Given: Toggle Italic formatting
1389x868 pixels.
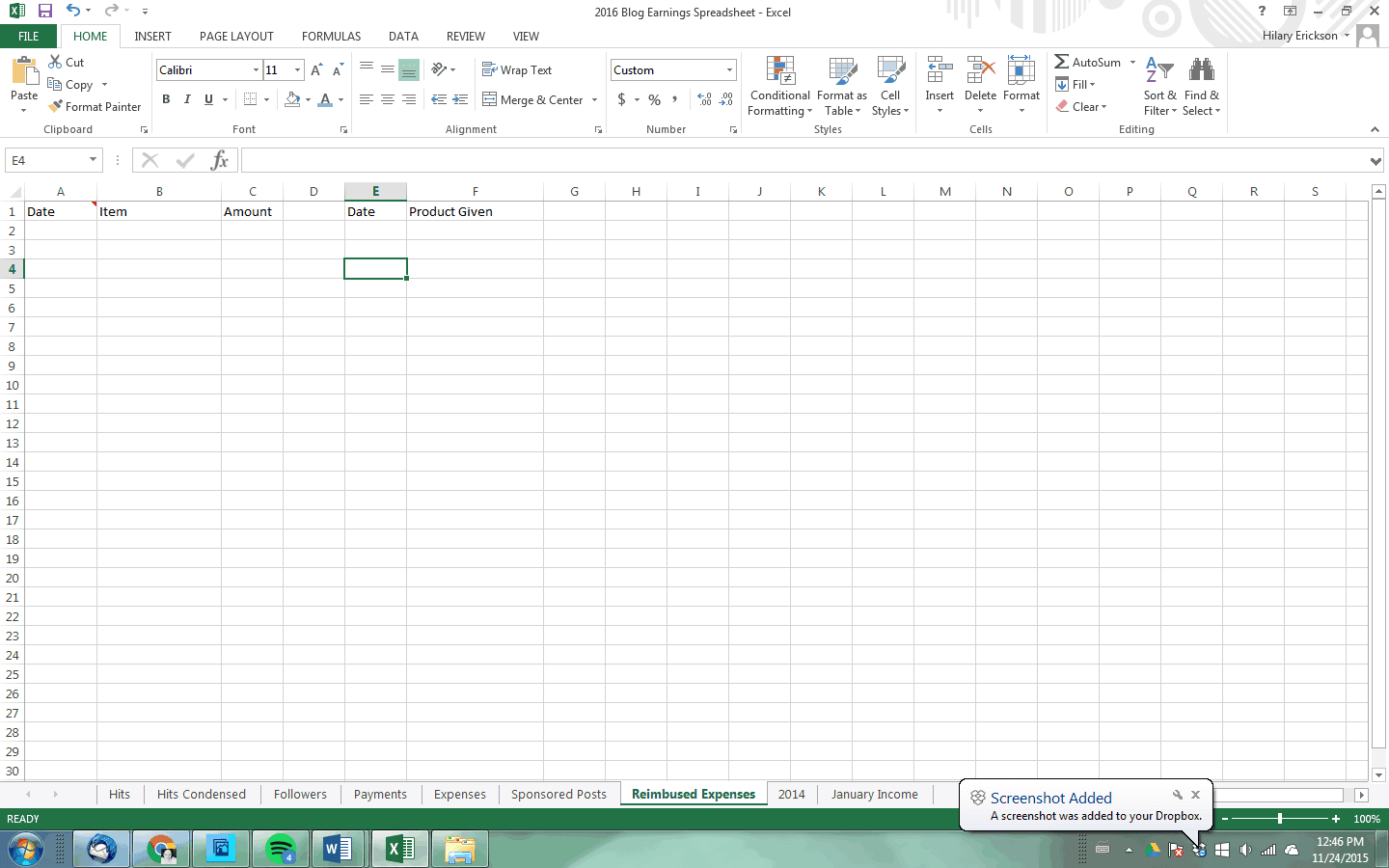Looking at the screenshot, I should click(187, 99).
